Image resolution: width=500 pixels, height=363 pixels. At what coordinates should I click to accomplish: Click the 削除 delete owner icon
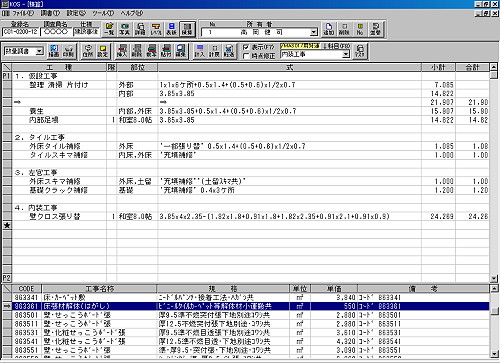coord(344,29)
